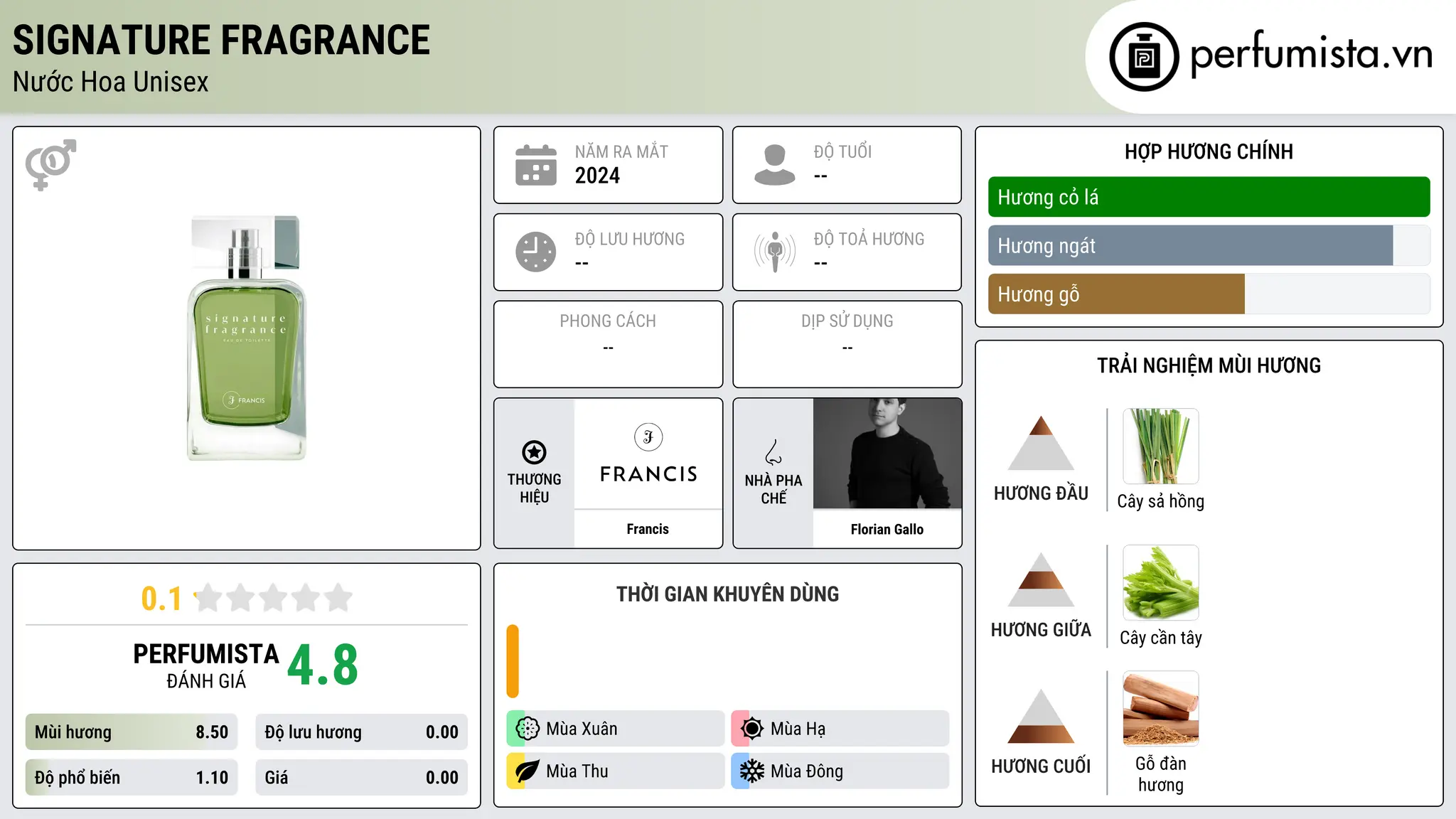Click the Cây sả hồng note label
Screen dimensions: 1456x819
tap(1161, 501)
